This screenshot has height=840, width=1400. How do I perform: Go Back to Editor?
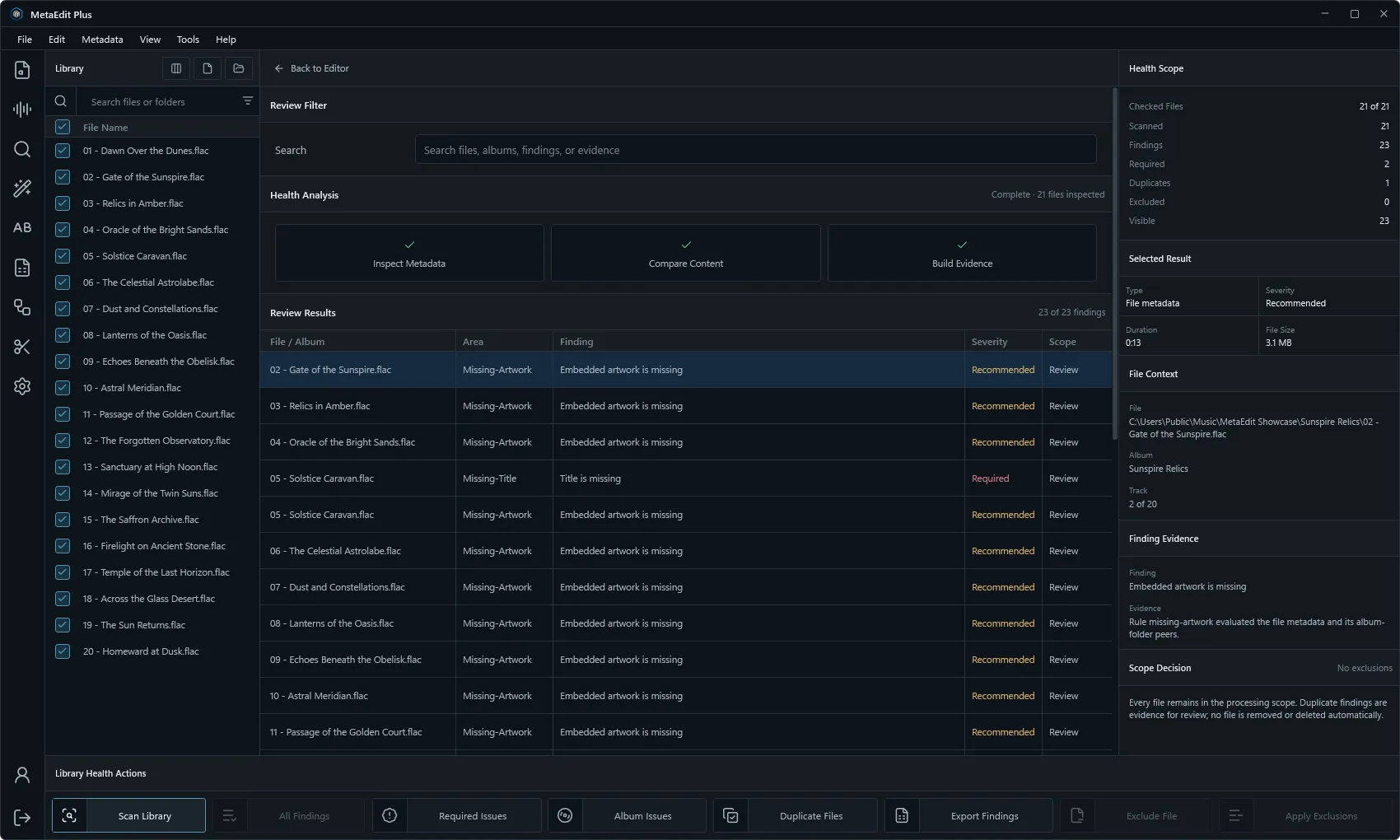coord(311,68)
